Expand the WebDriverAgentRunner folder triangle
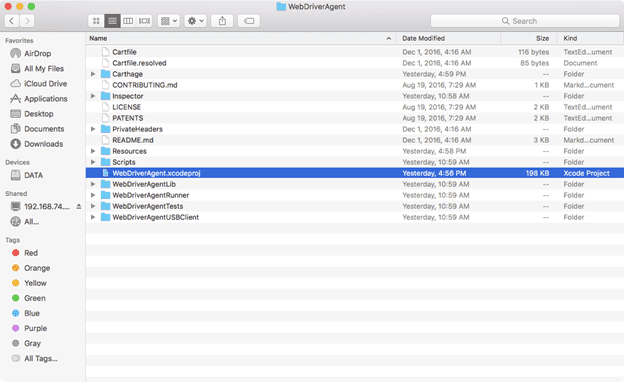This screenshot has height=382, width=624. click(93, 195)
